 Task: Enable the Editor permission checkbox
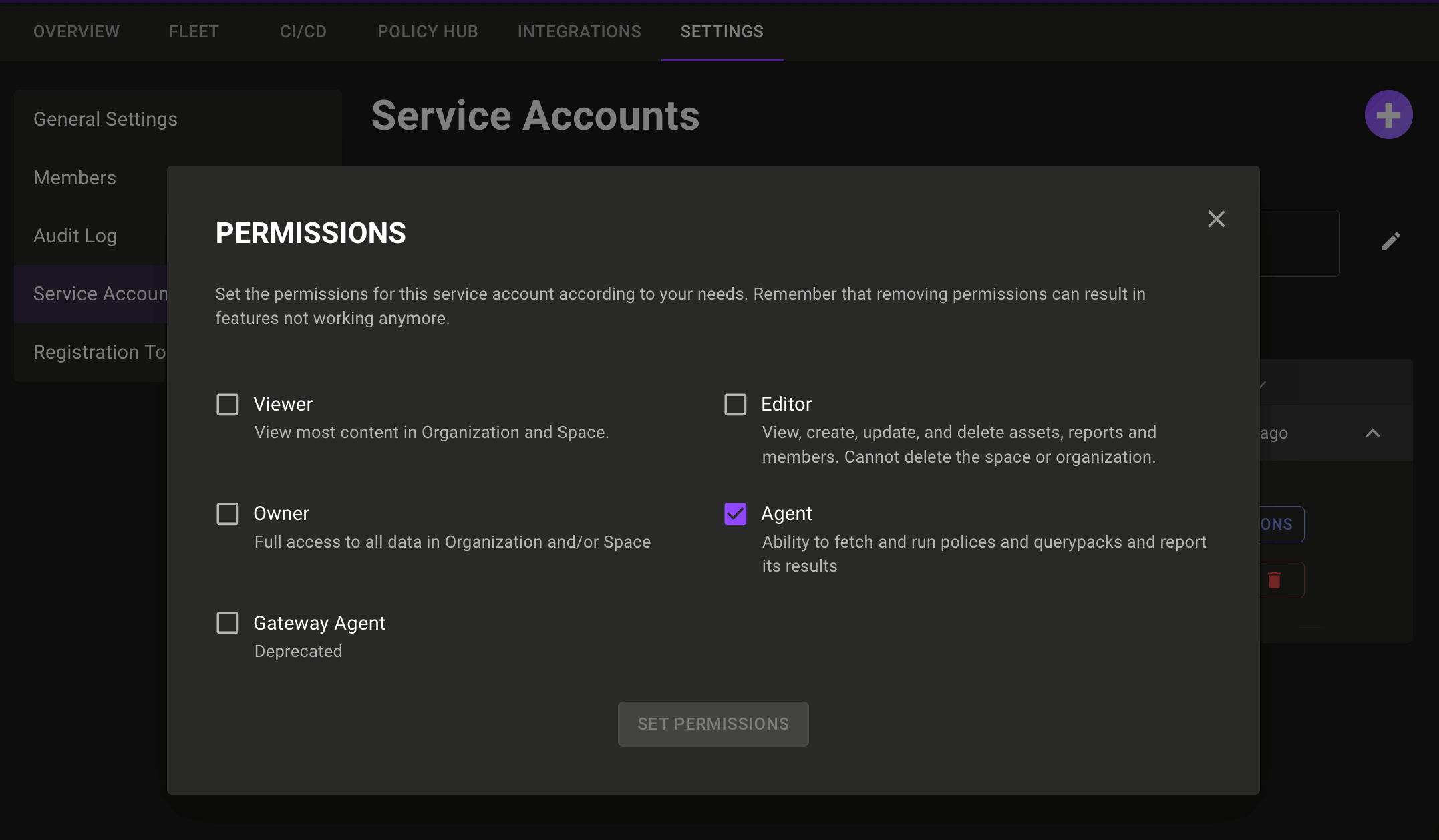click(735, 404)
